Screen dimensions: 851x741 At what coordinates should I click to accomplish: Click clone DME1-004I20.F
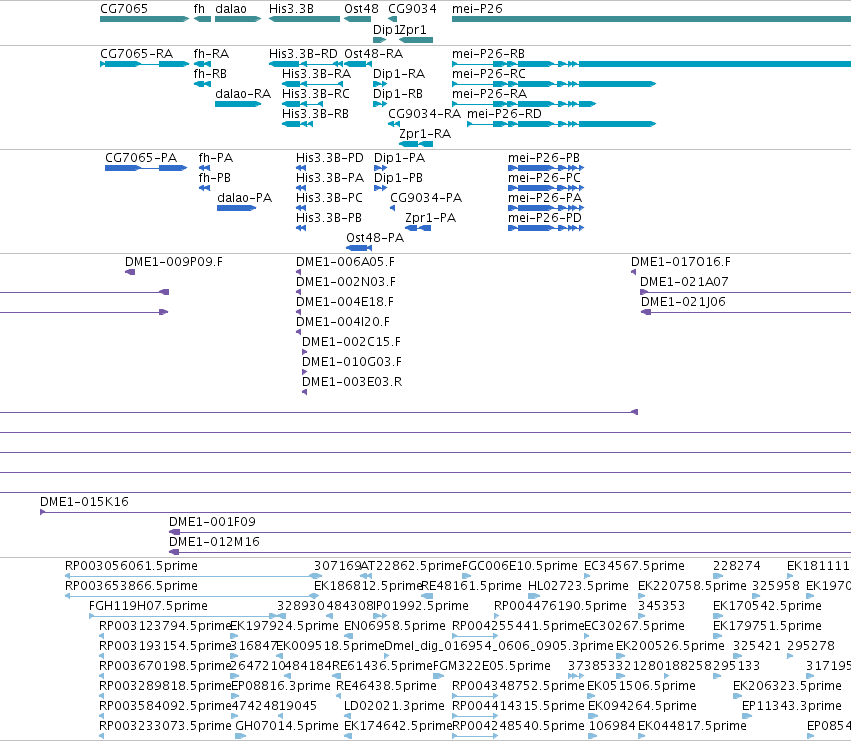coord(343,322)
